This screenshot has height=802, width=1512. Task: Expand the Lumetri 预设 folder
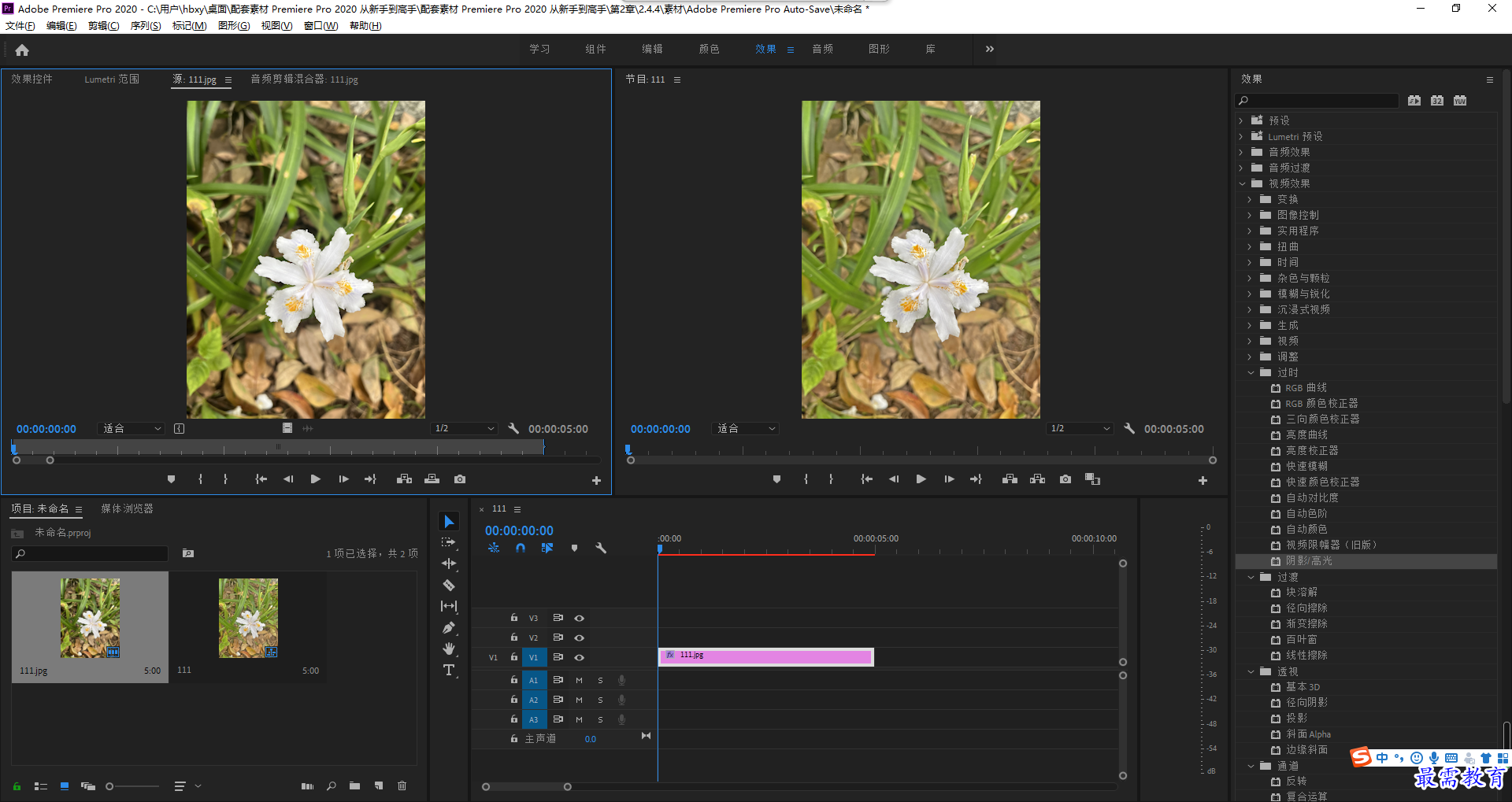point(1242,136)
